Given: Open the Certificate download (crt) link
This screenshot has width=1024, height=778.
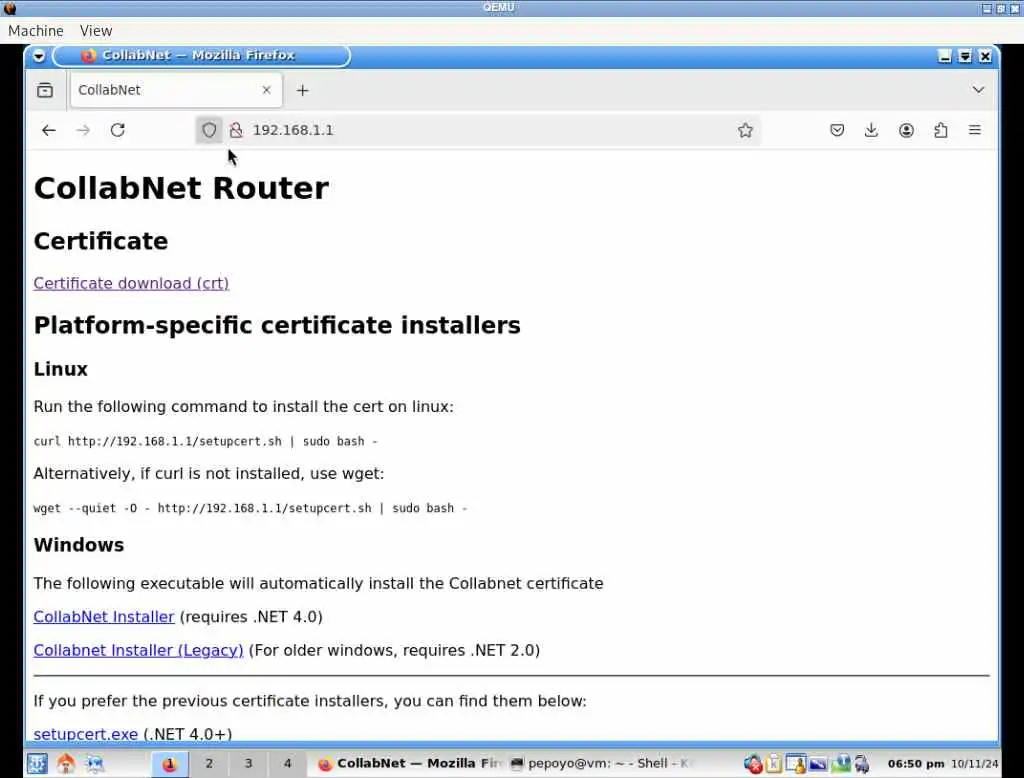Looking at the screenshot, I should [131, 284].
